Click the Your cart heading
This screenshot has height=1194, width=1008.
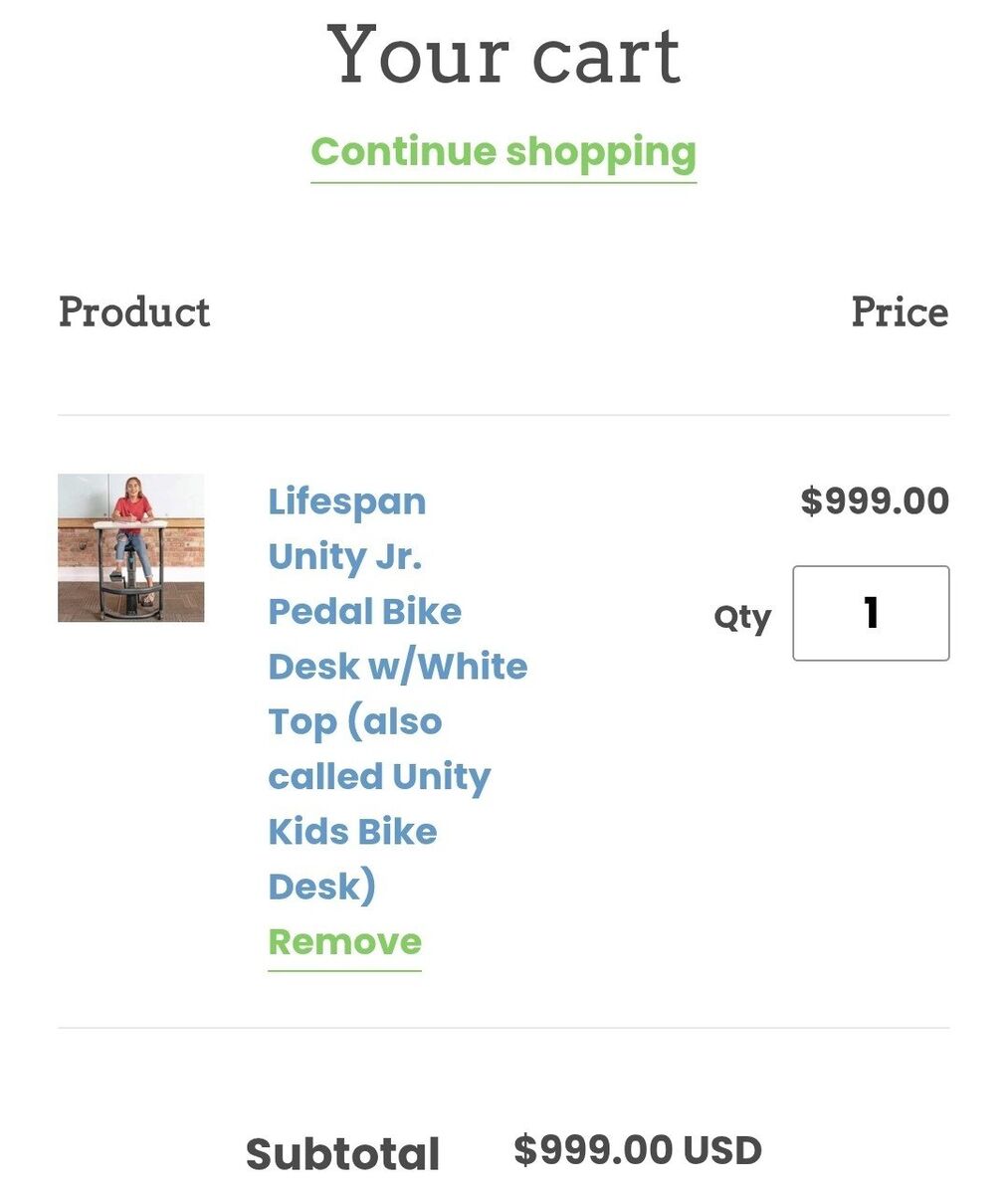[x=504, y=56]
